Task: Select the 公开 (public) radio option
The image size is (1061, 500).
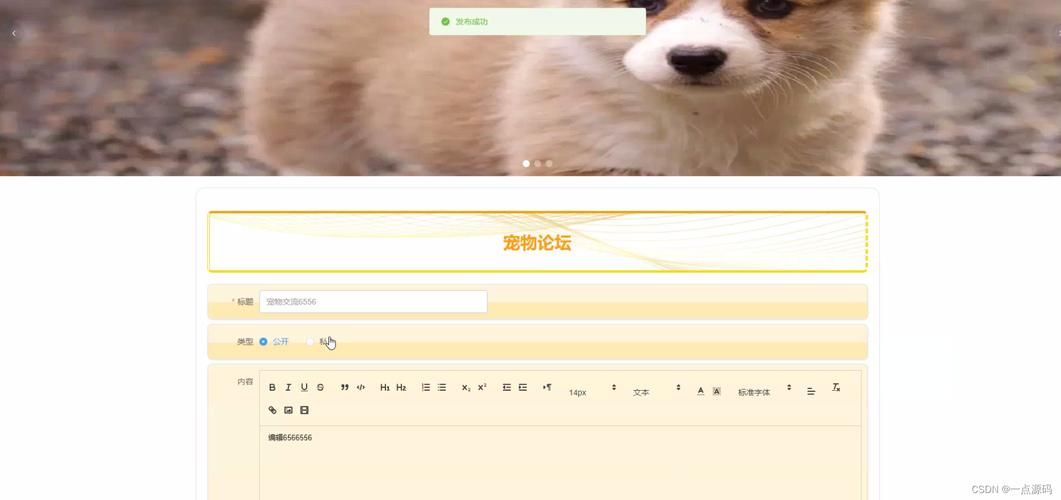Action: (x=264, y=342)
